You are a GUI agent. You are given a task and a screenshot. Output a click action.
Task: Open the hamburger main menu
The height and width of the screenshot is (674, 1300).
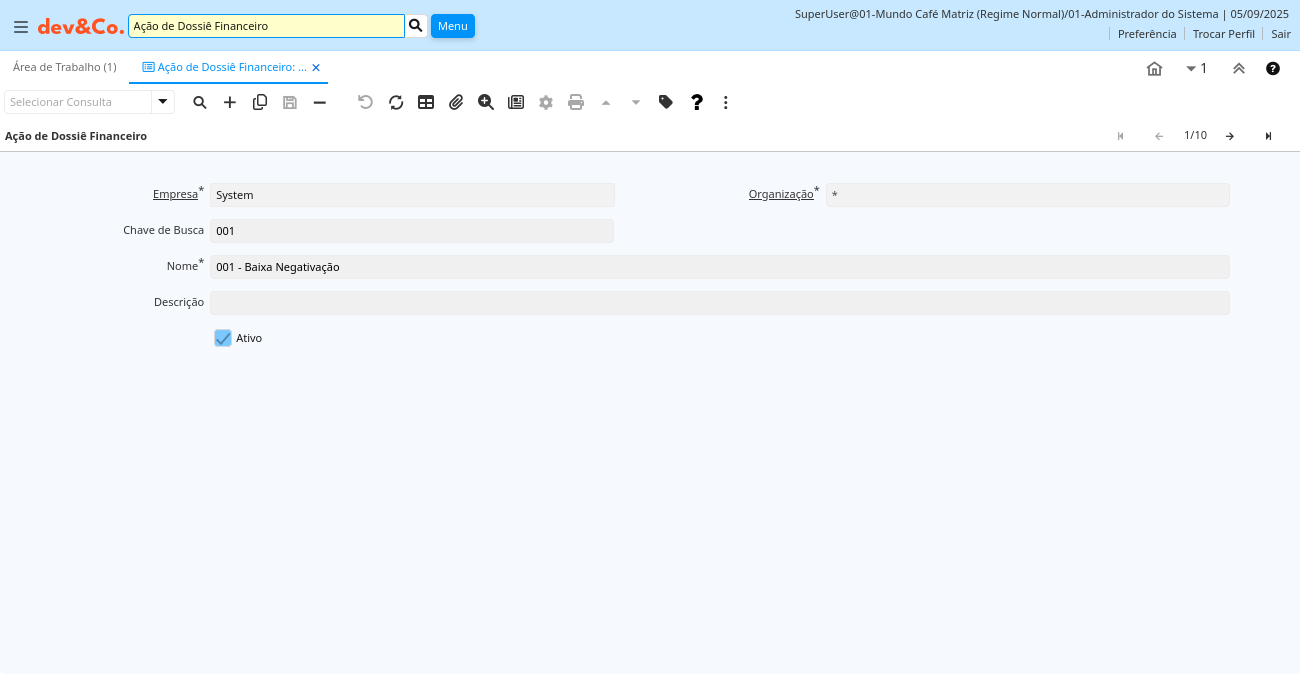20,26
